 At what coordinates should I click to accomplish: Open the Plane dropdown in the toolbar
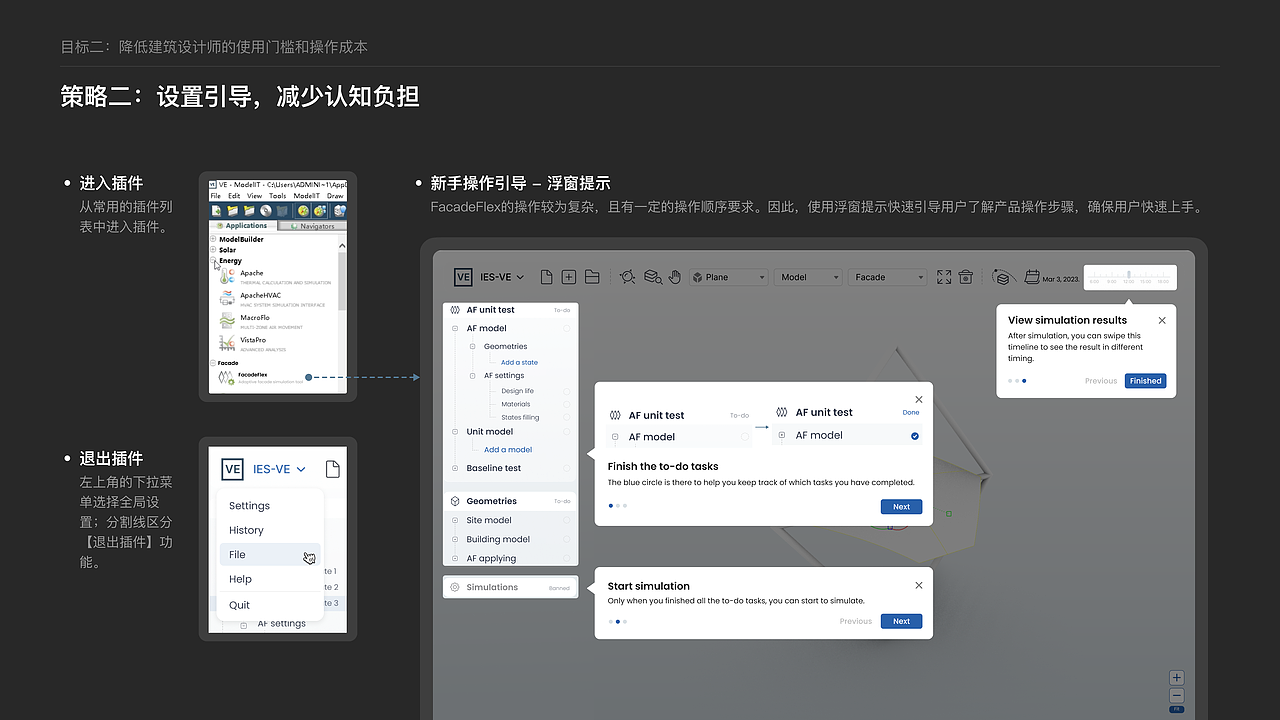[x=728, y=277]
